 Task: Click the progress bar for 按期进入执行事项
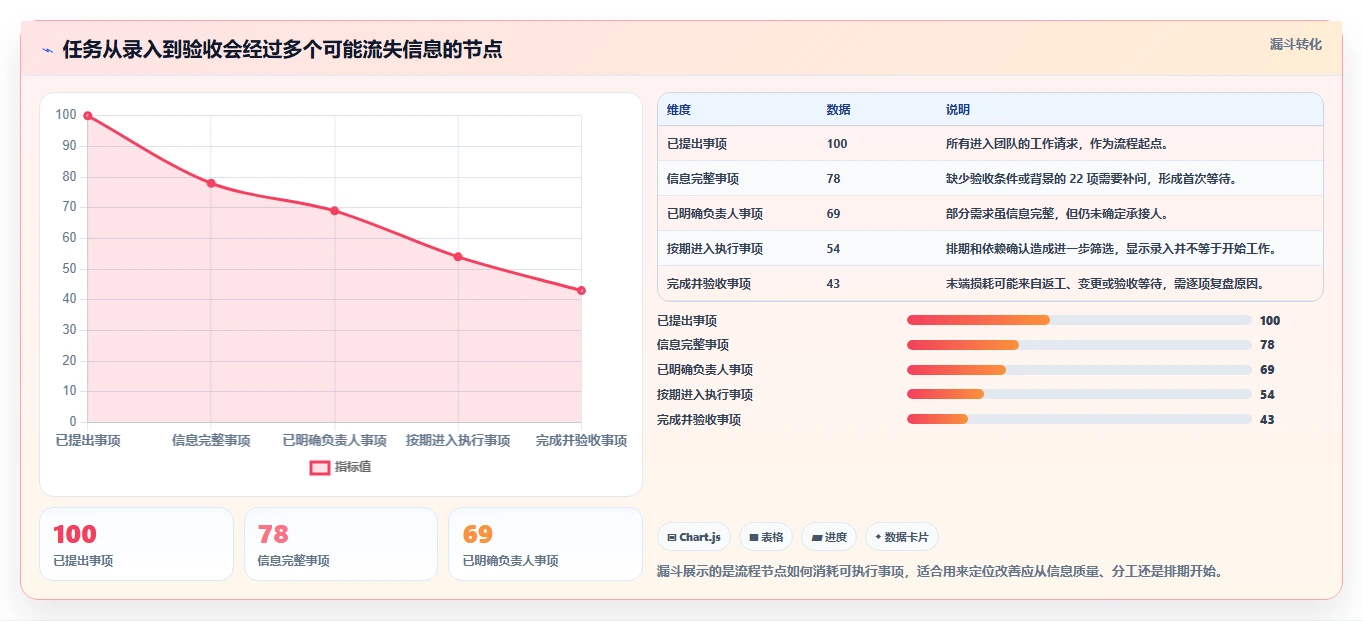pyautogui.click(x=1079, y=394)
